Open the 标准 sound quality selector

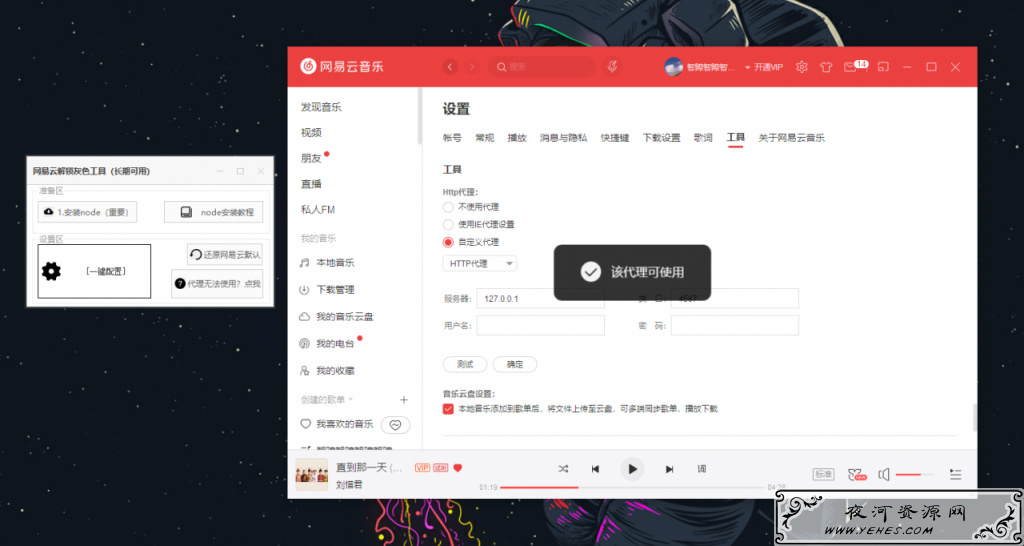click(x=824, y=475)
